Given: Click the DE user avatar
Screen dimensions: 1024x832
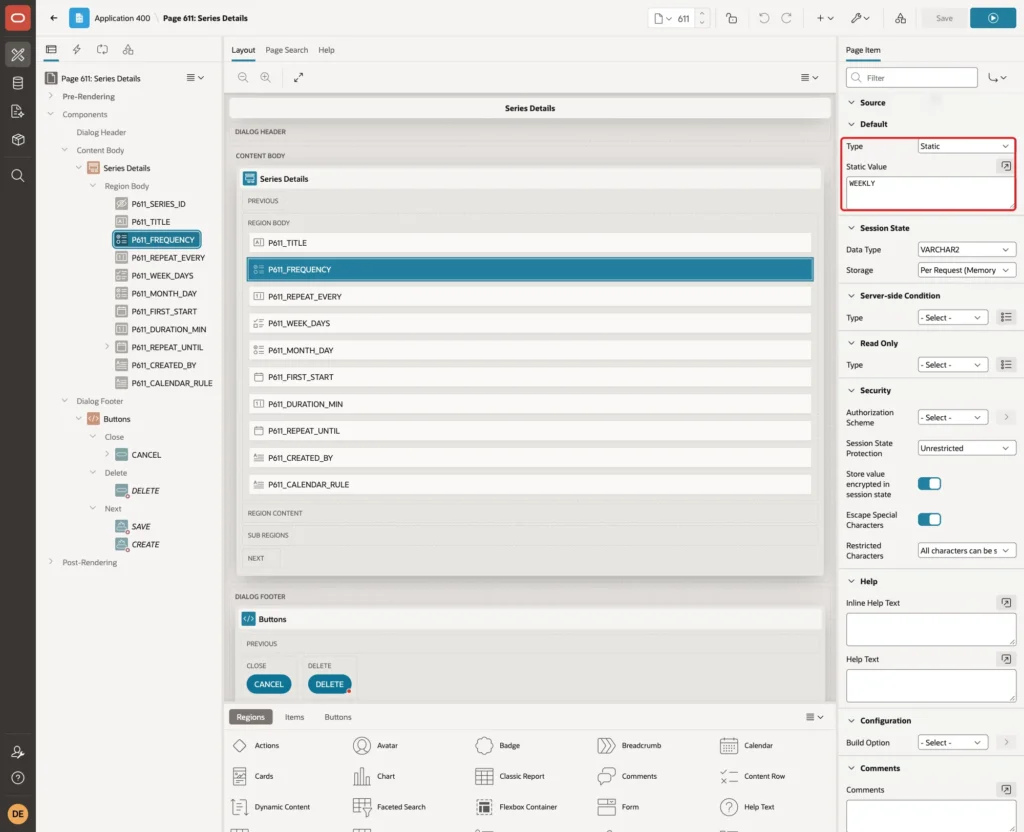Looking at the screenshot, I should (x=18, y=814).
